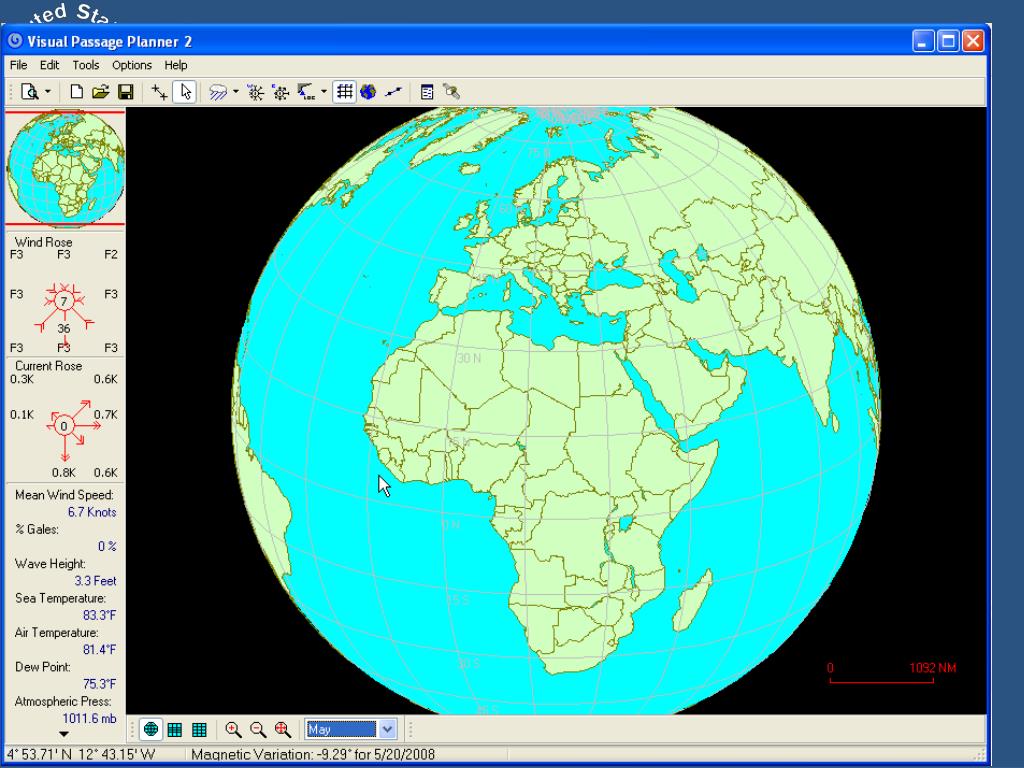Select the route waypoint plotting tool

[x=159, y=92]
